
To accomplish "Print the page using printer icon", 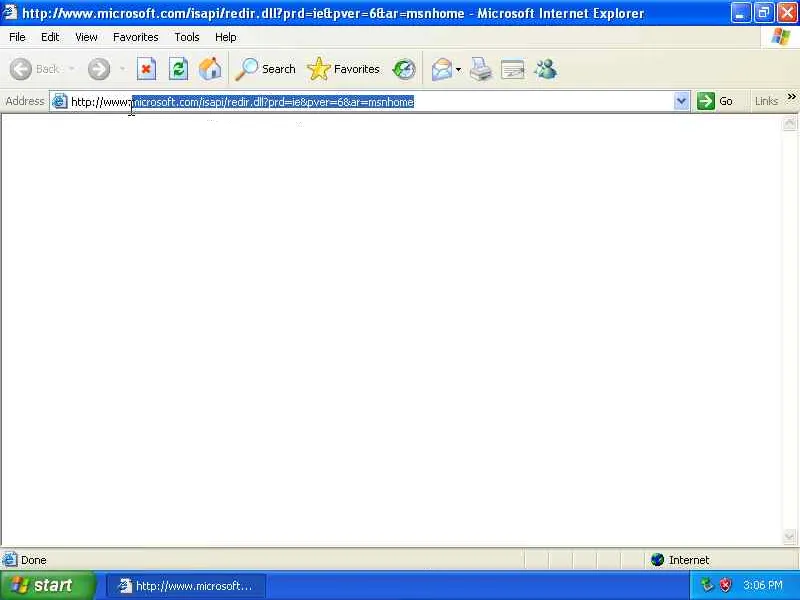I will pos(481,69).
